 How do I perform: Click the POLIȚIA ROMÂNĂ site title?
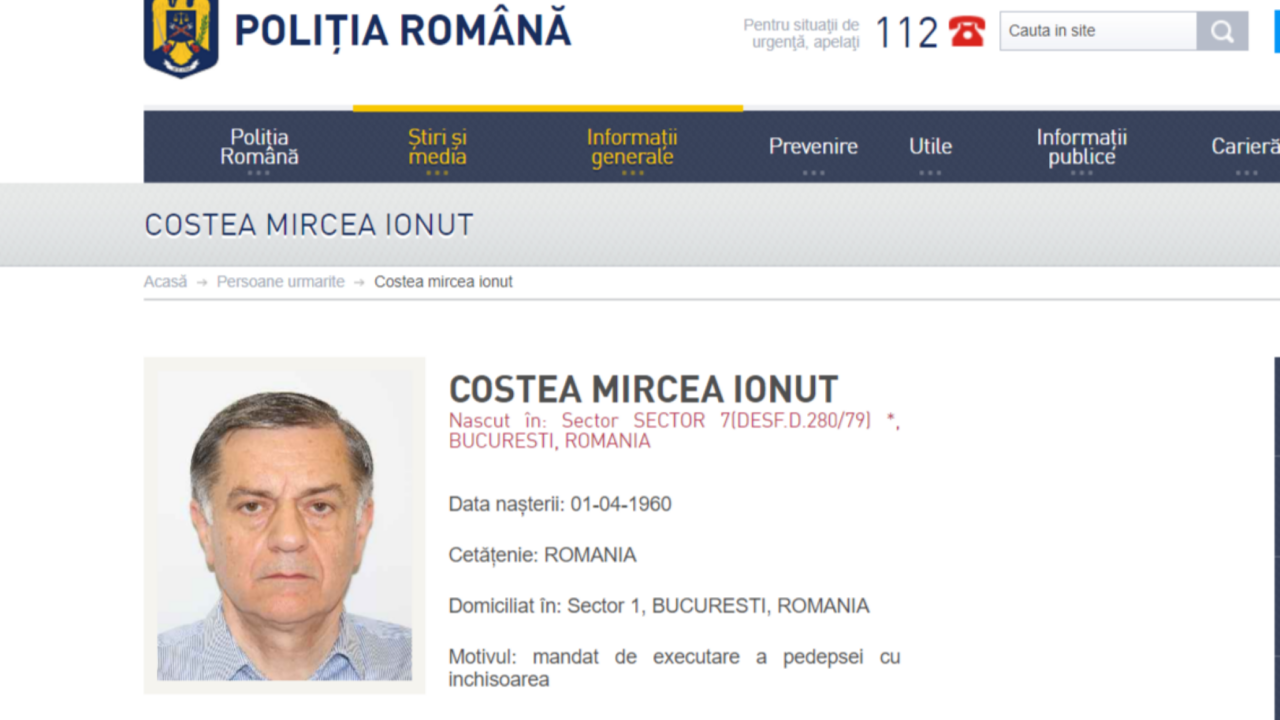(x=403, y=30)
